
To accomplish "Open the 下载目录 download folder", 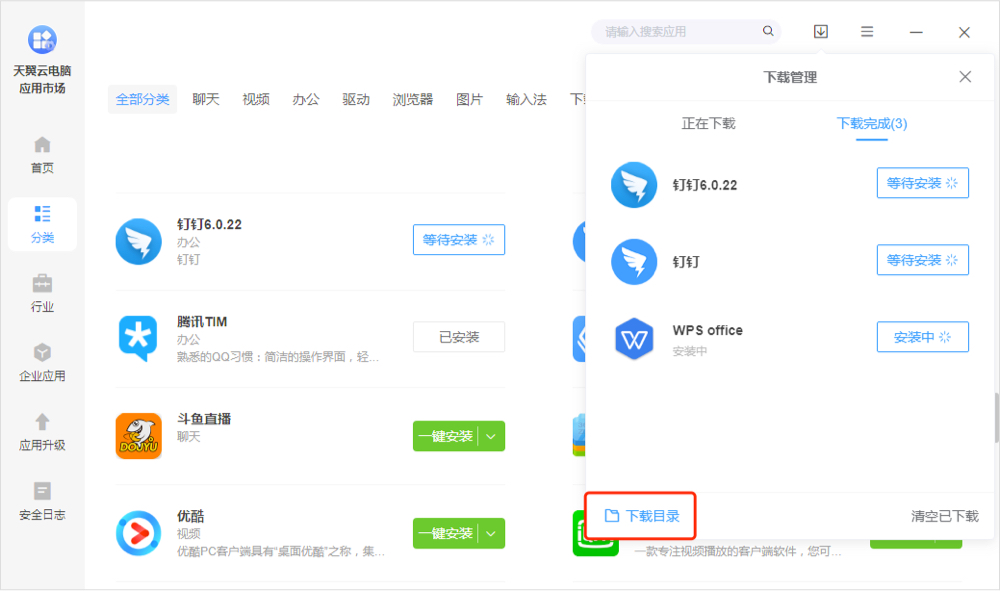I will [642, 516].
